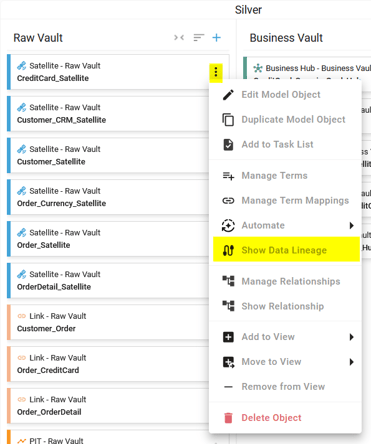Expand the Automate submenu arrow
Screen dimensions: 371x444
coord(351,226)
